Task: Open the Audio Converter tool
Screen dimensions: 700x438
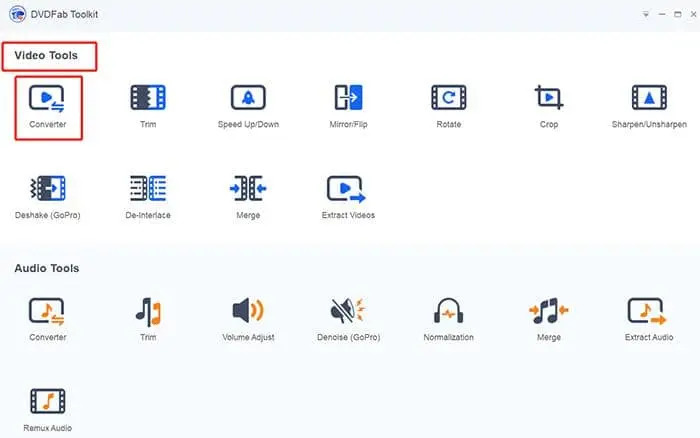Action: click(47, 312)
